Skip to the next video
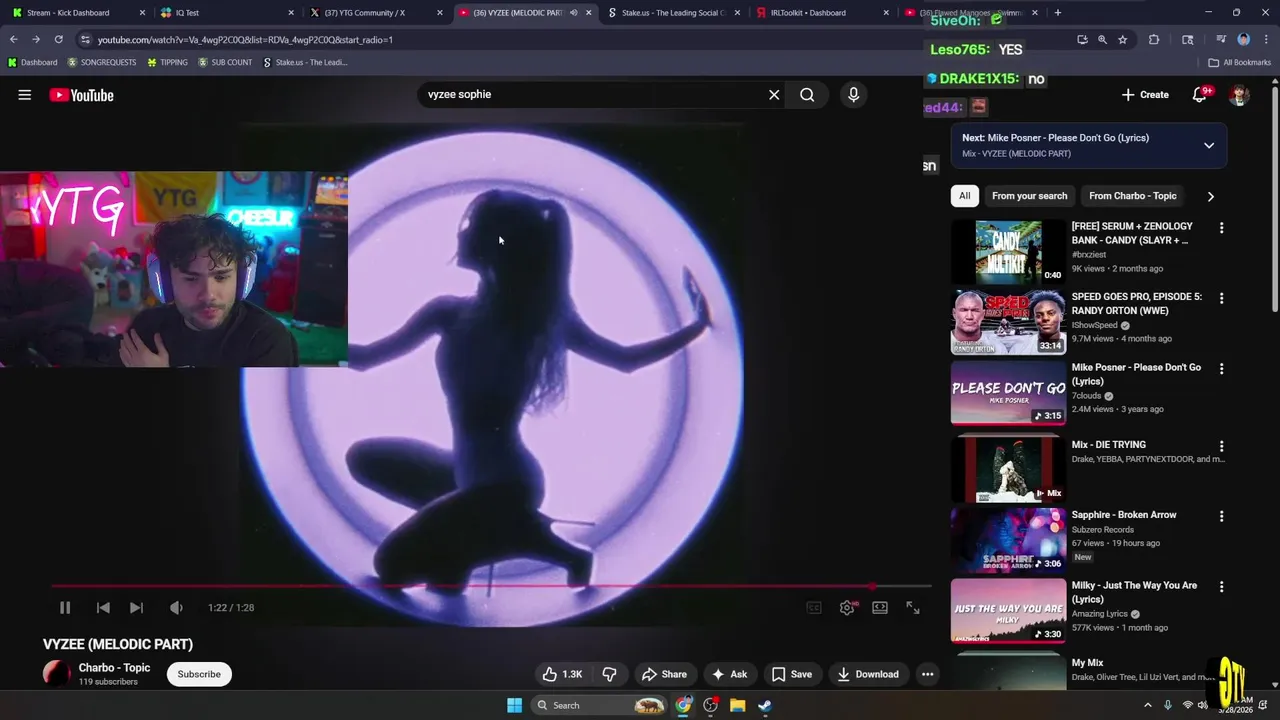This screenshot has height=720, width=1280. pos(136,608)
